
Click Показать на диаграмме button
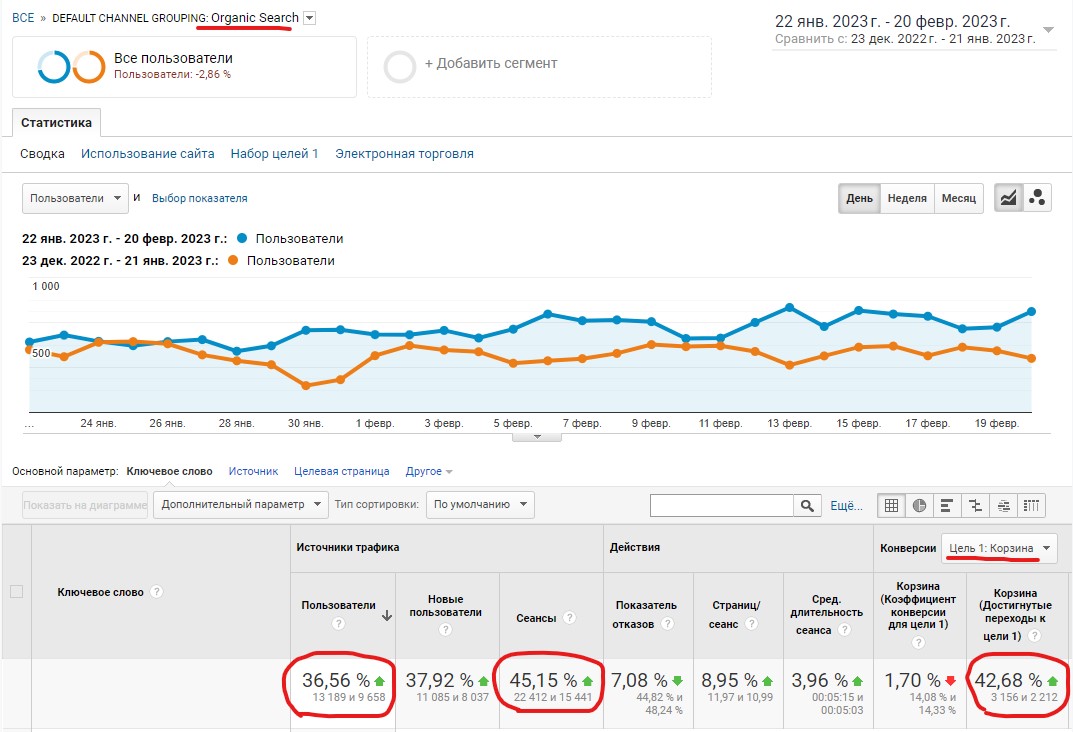85,506
